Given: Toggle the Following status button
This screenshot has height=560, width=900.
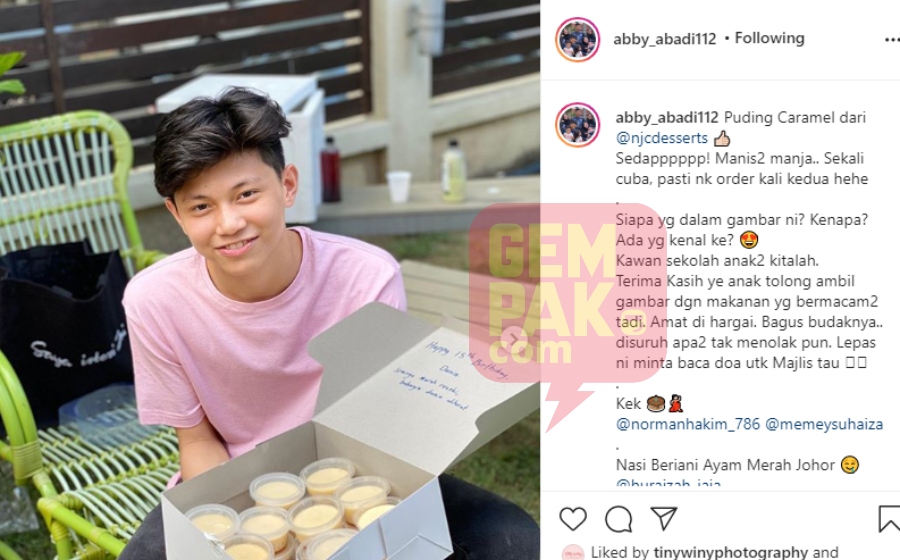Looking at the screenshot, I should pyautogui.click(x=769, y=38).
